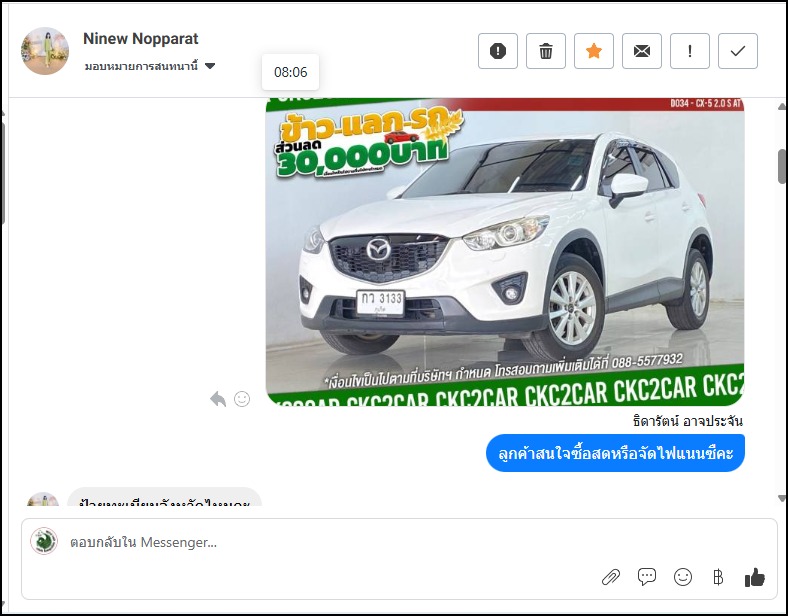Click the chat scrollbar thumb

[x=782, y=167]
